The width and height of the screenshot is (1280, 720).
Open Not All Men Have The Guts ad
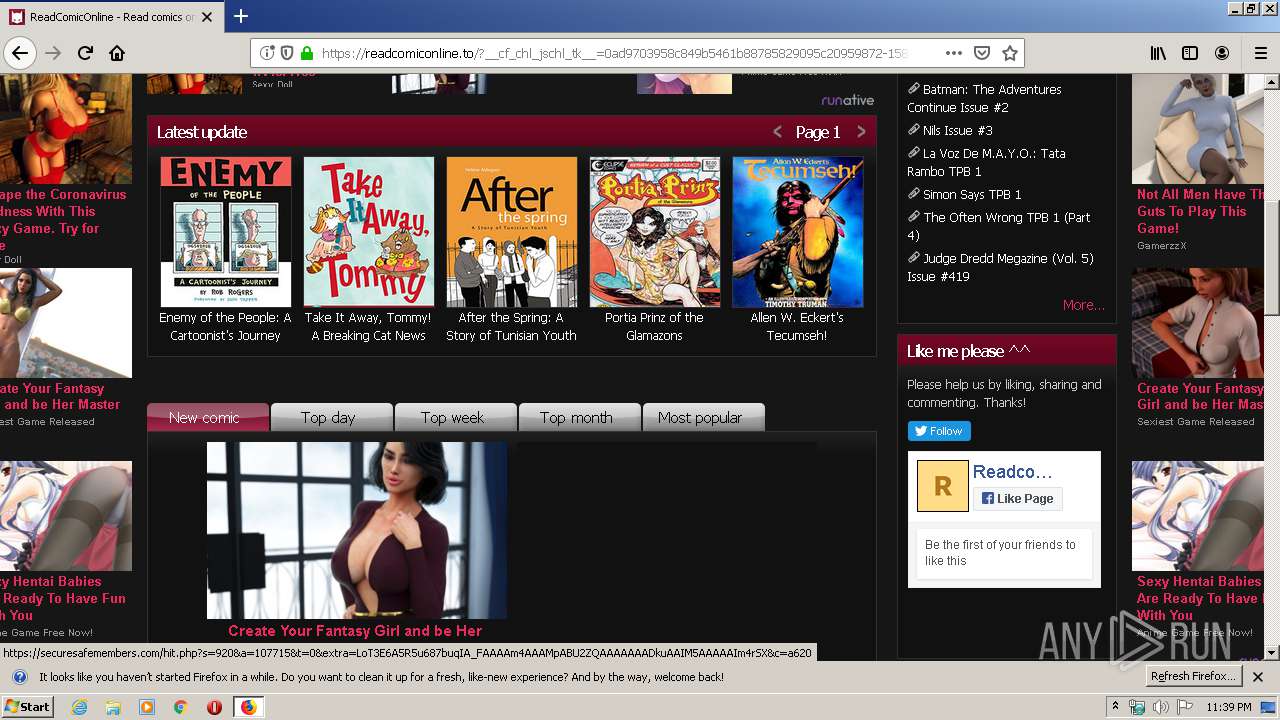pos(1200,211)
